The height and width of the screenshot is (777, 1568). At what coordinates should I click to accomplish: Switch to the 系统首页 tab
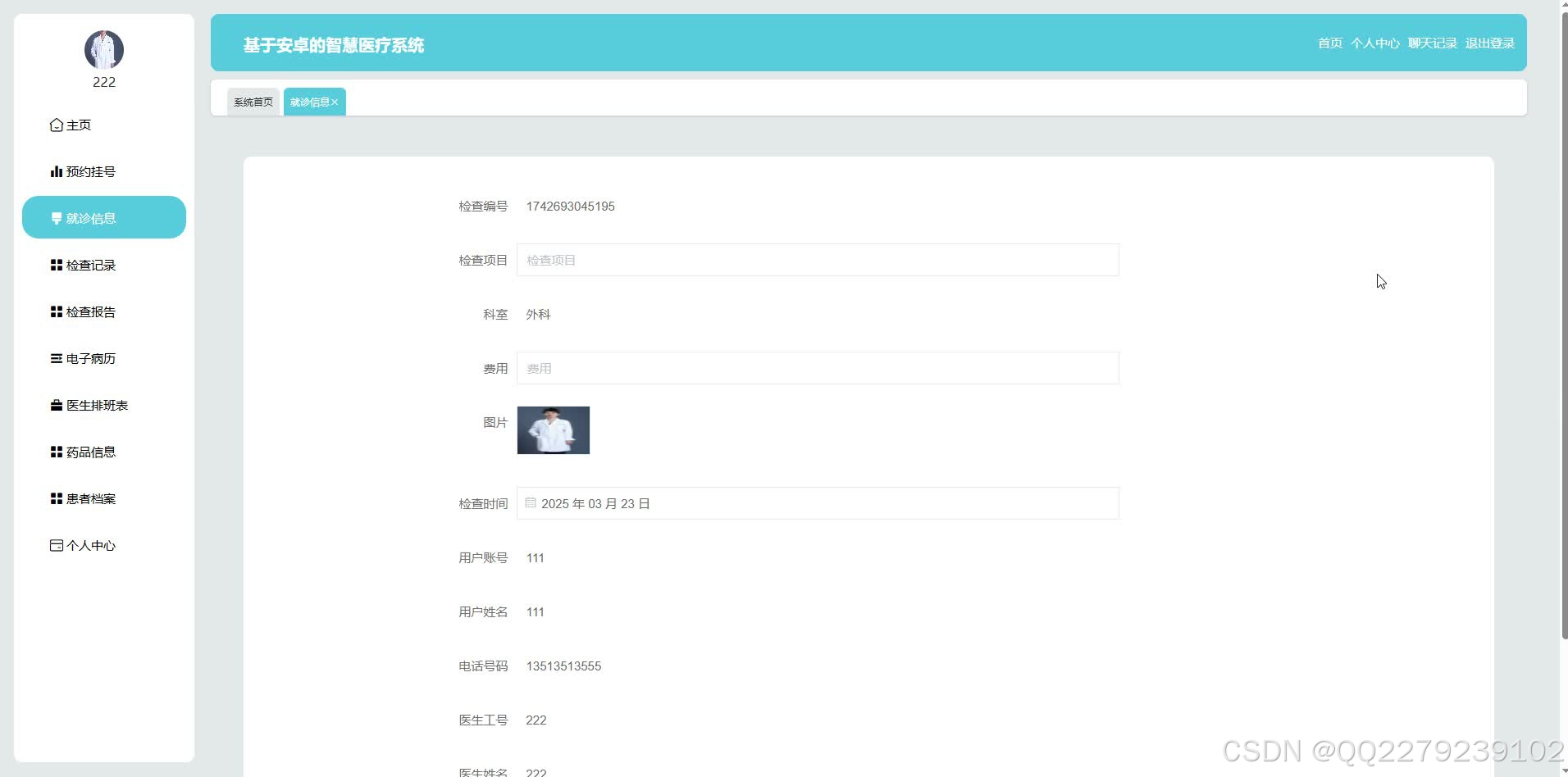[x=253, y=102]
